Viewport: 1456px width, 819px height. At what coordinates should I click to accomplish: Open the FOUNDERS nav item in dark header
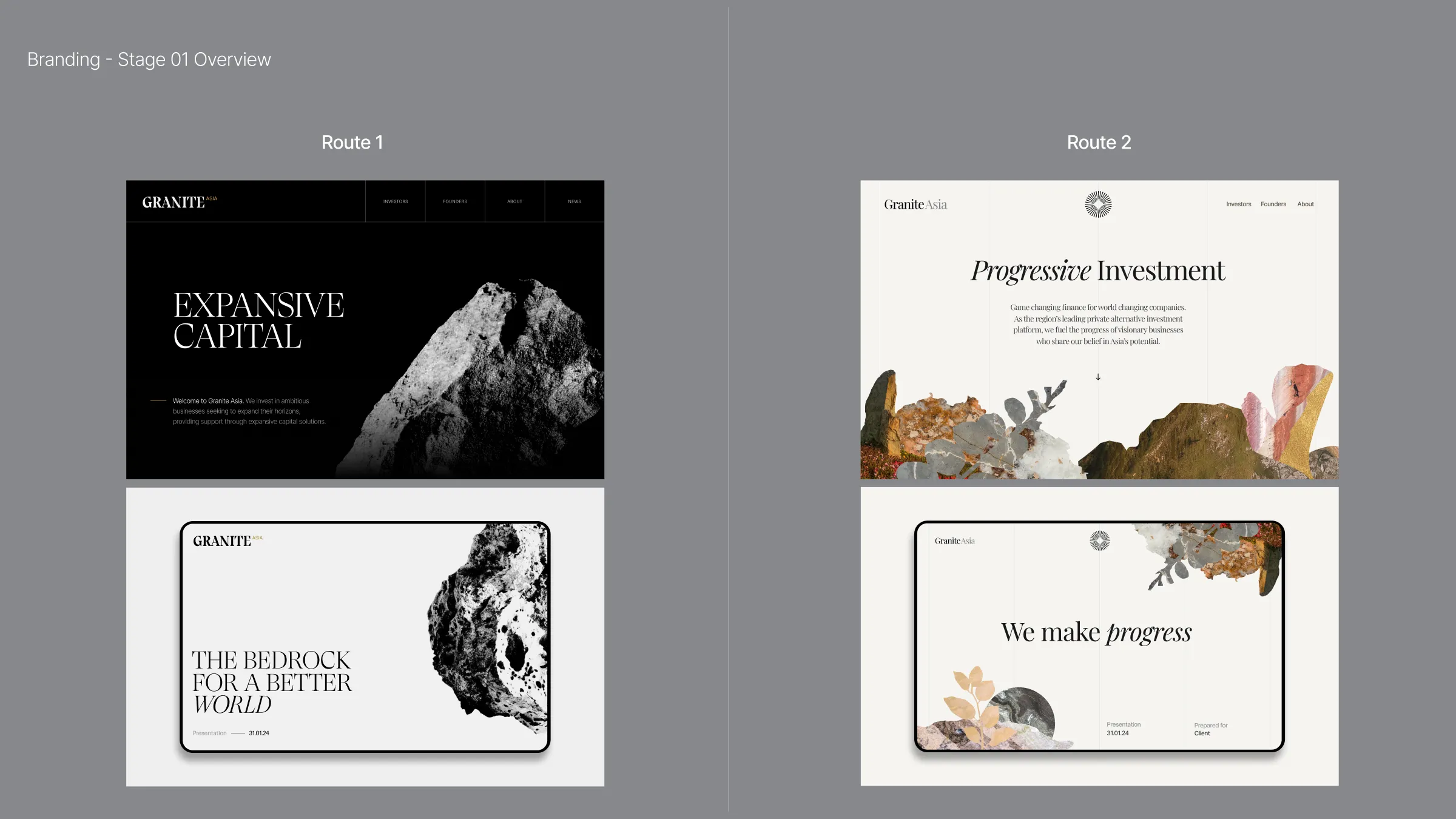click(x=455, y=201)
